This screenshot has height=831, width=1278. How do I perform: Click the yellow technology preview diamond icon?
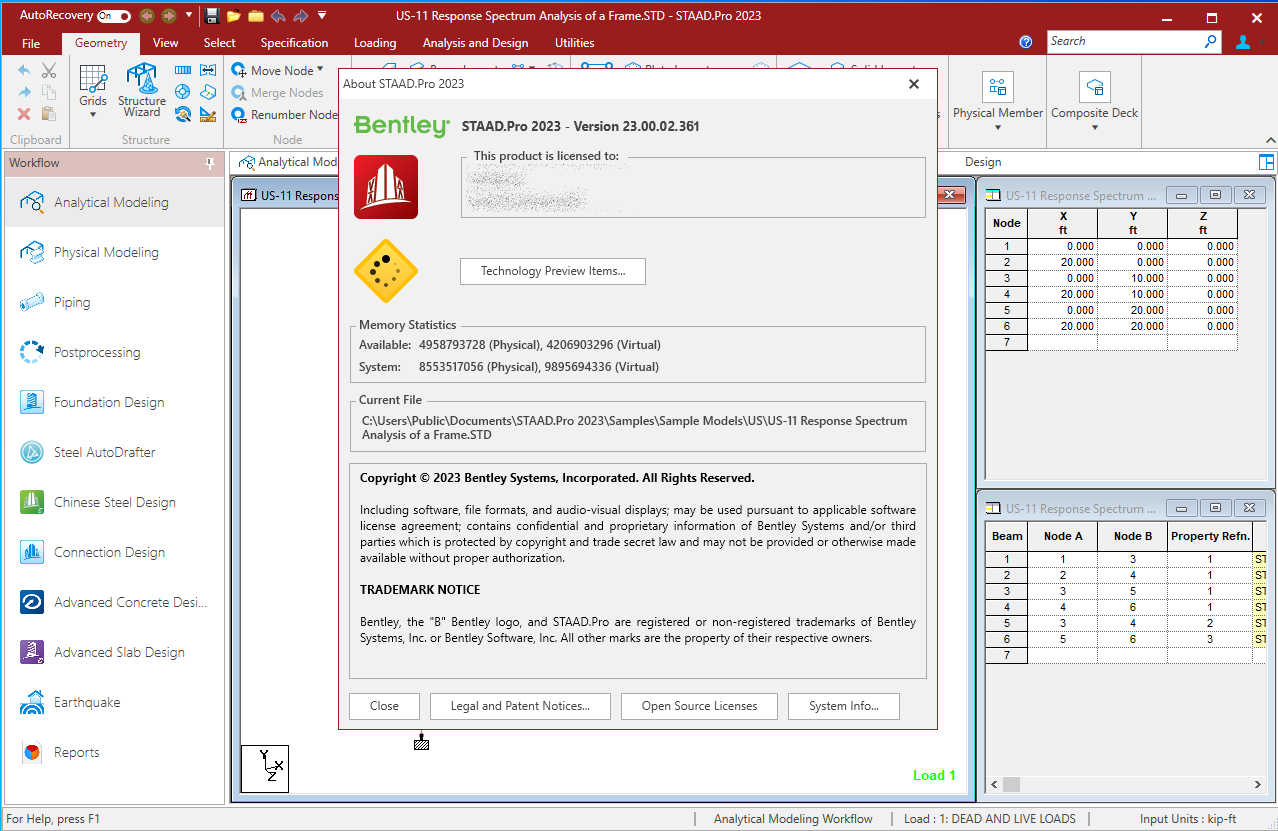(x=386, y=271)
